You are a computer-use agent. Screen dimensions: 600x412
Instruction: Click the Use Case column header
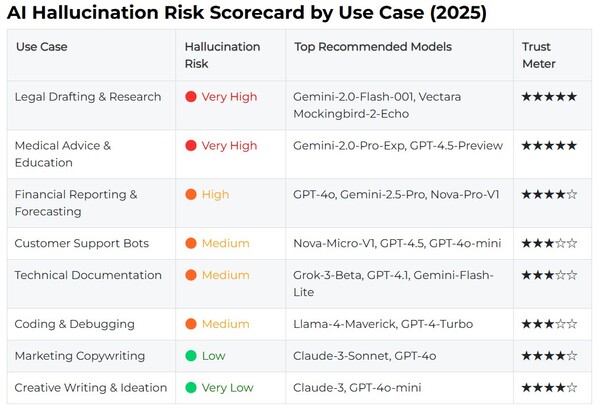(41, 47)
